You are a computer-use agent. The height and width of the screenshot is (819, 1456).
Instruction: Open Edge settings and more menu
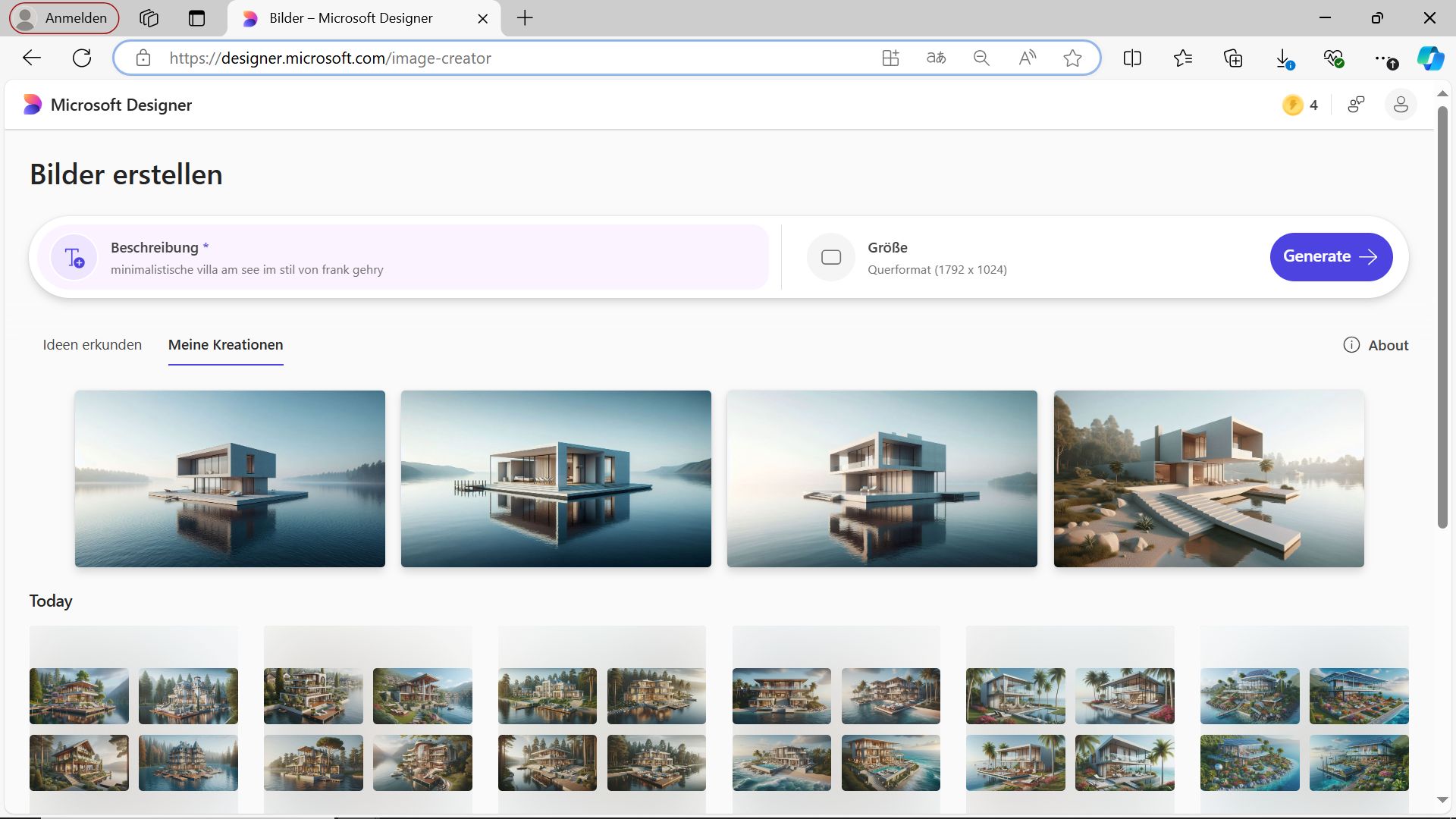[1384, 58]
